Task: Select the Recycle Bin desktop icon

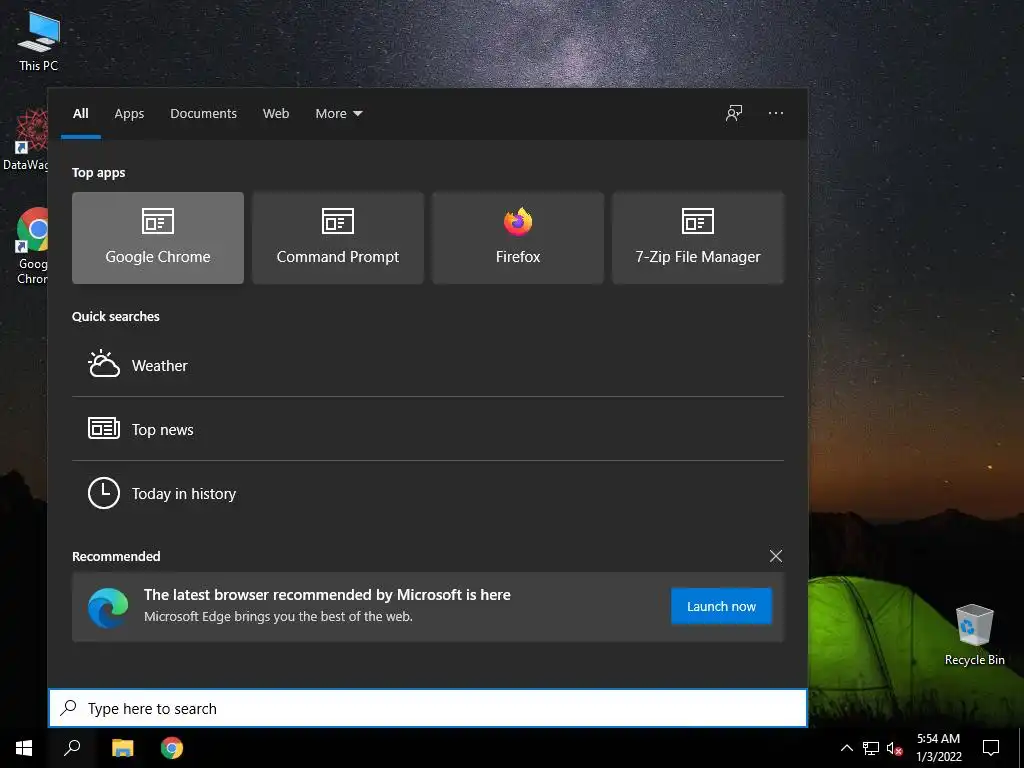Action: (x=974, y=635)
